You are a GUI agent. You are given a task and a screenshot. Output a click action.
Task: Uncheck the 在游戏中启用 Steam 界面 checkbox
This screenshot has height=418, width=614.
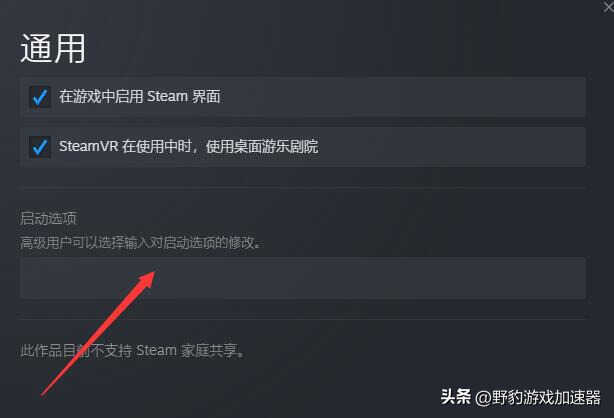click(x=40, y=97)
